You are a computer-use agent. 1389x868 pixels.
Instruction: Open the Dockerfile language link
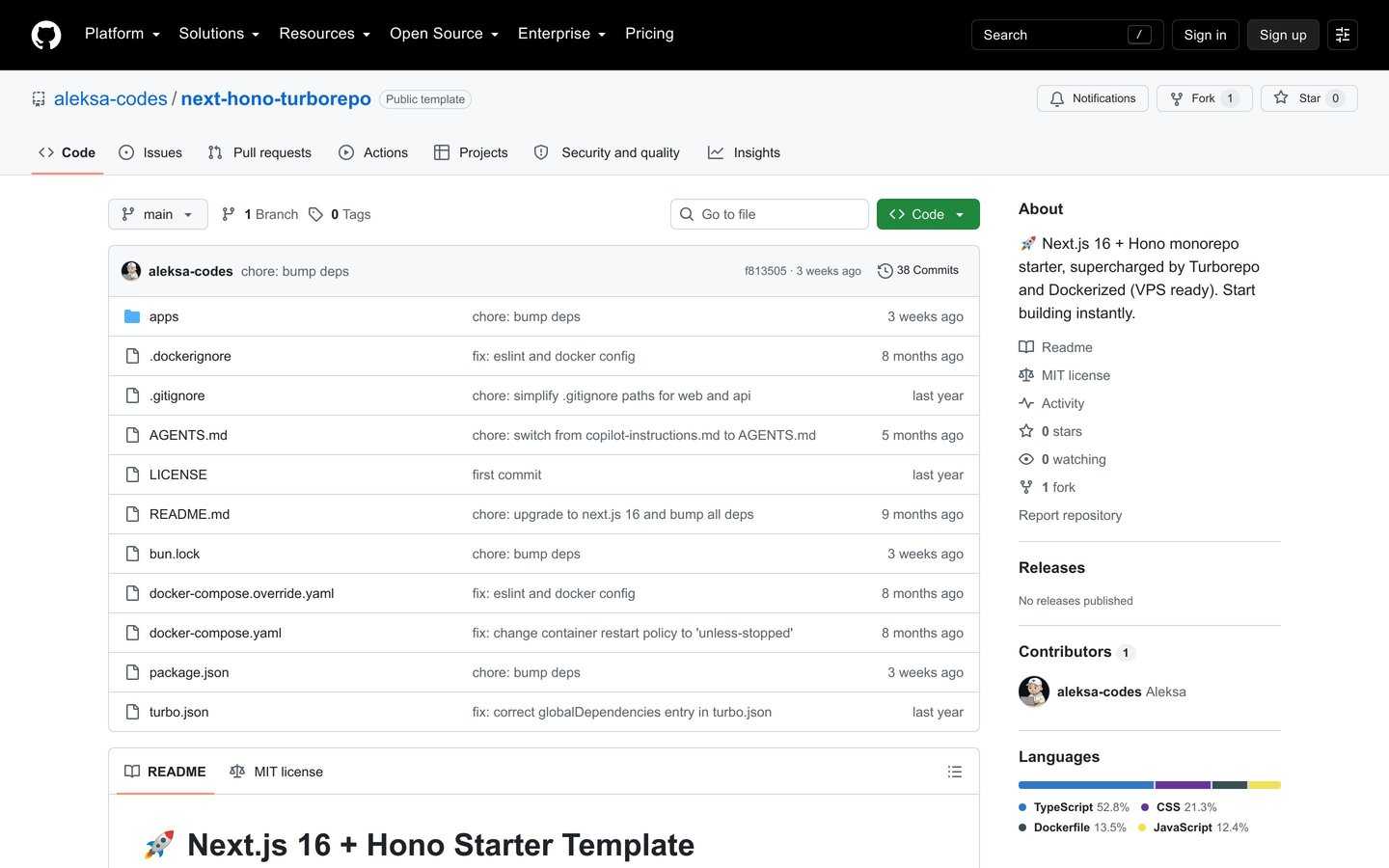point(1073,827)
